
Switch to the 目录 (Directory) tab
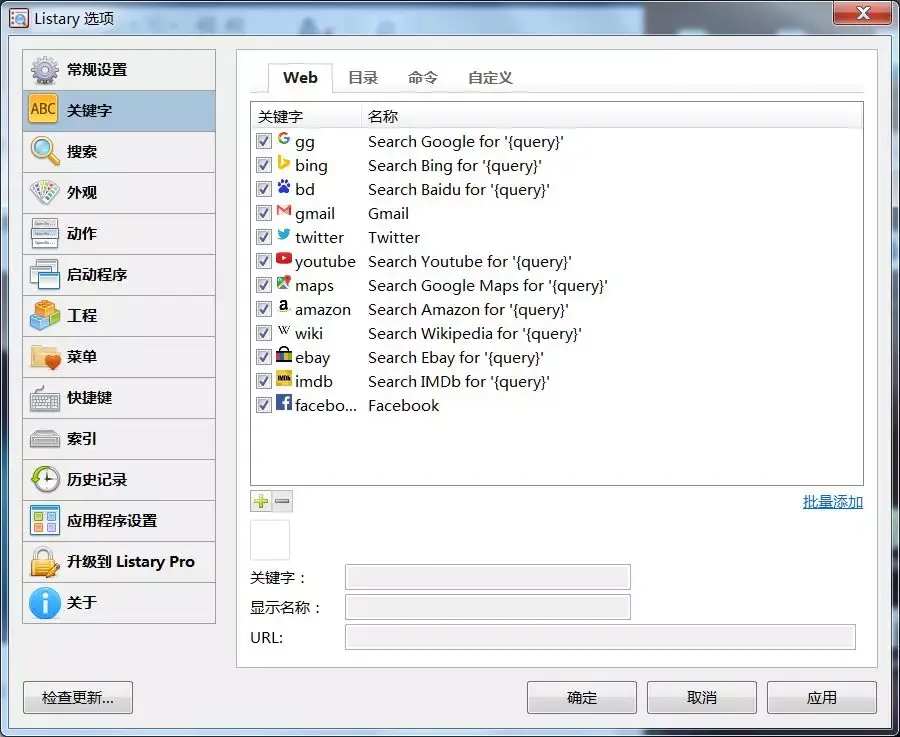(363, 77)
